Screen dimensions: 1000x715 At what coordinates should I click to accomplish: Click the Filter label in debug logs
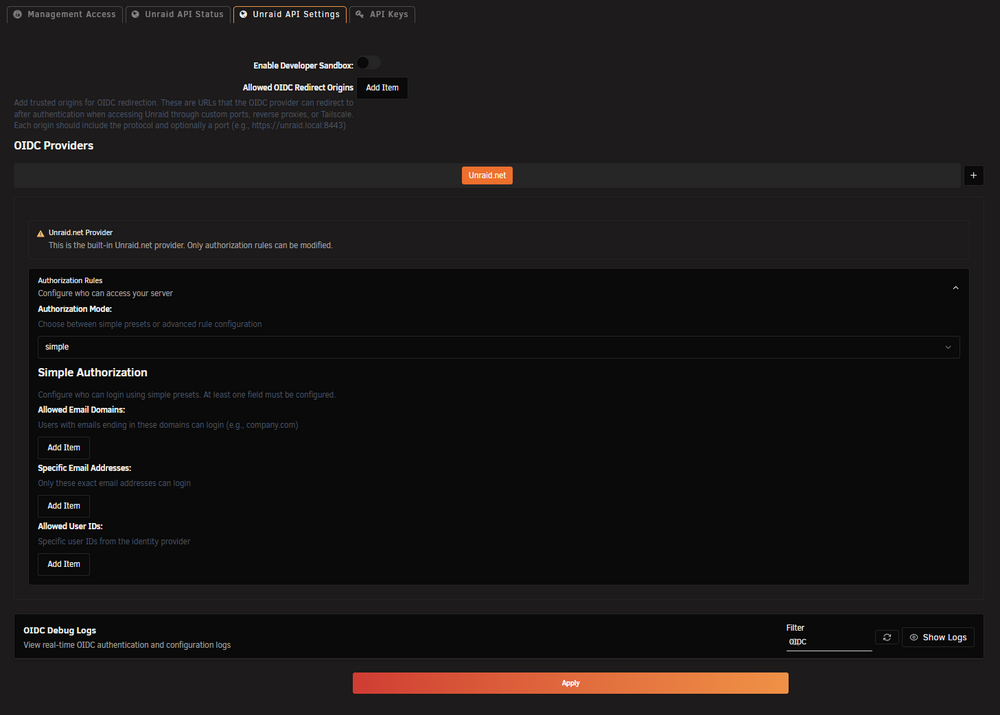[x=795, y=628]
